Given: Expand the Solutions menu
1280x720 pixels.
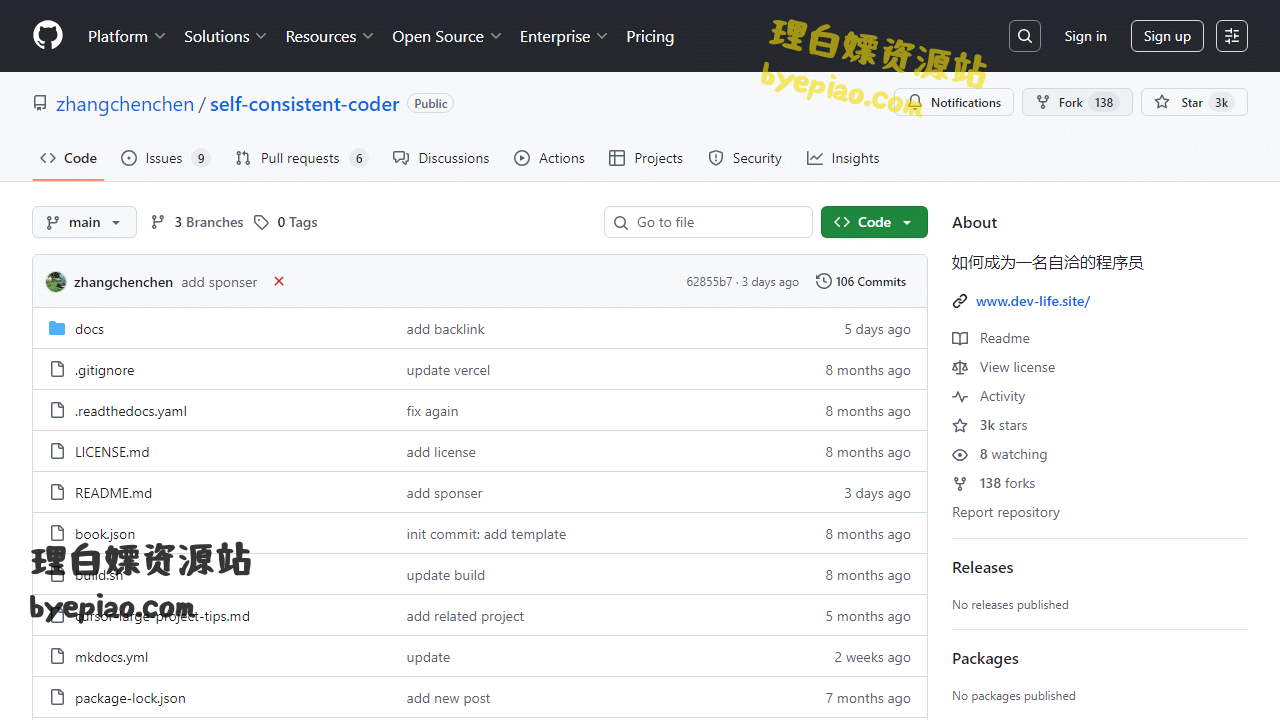Looking at the screenshot, I should pyautogui.click(x=225, y=36).
